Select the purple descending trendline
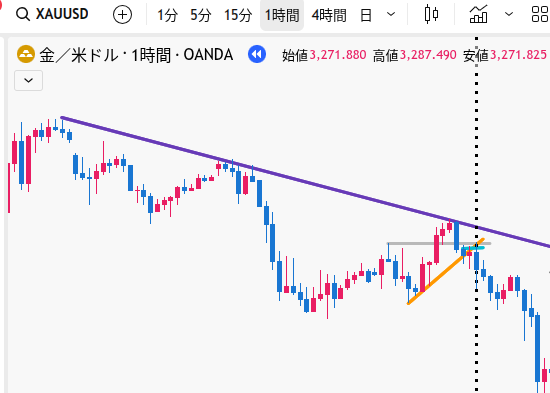Screen dimensions: 550x393 [305, 182]
